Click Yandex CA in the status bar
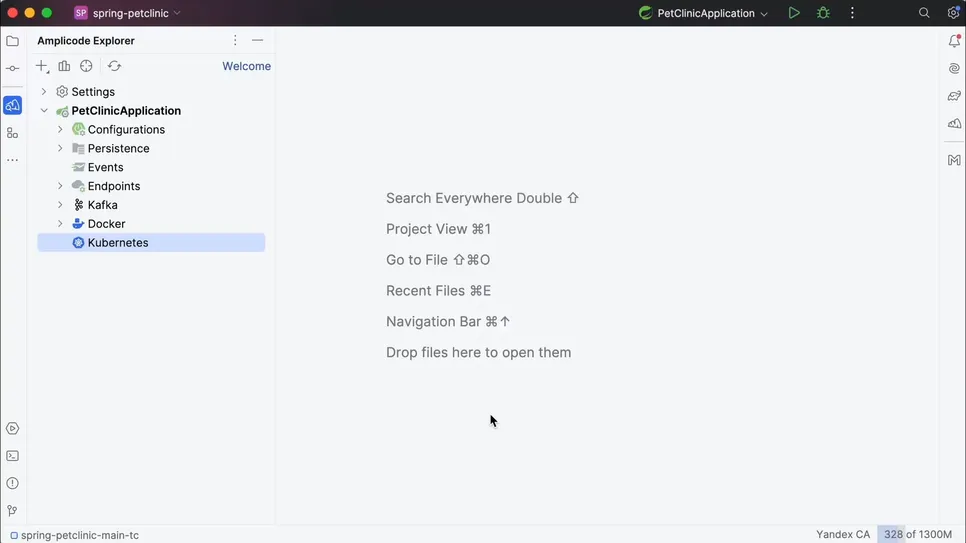The height and width of the screenshot is (543, 966). click(843, 534)
